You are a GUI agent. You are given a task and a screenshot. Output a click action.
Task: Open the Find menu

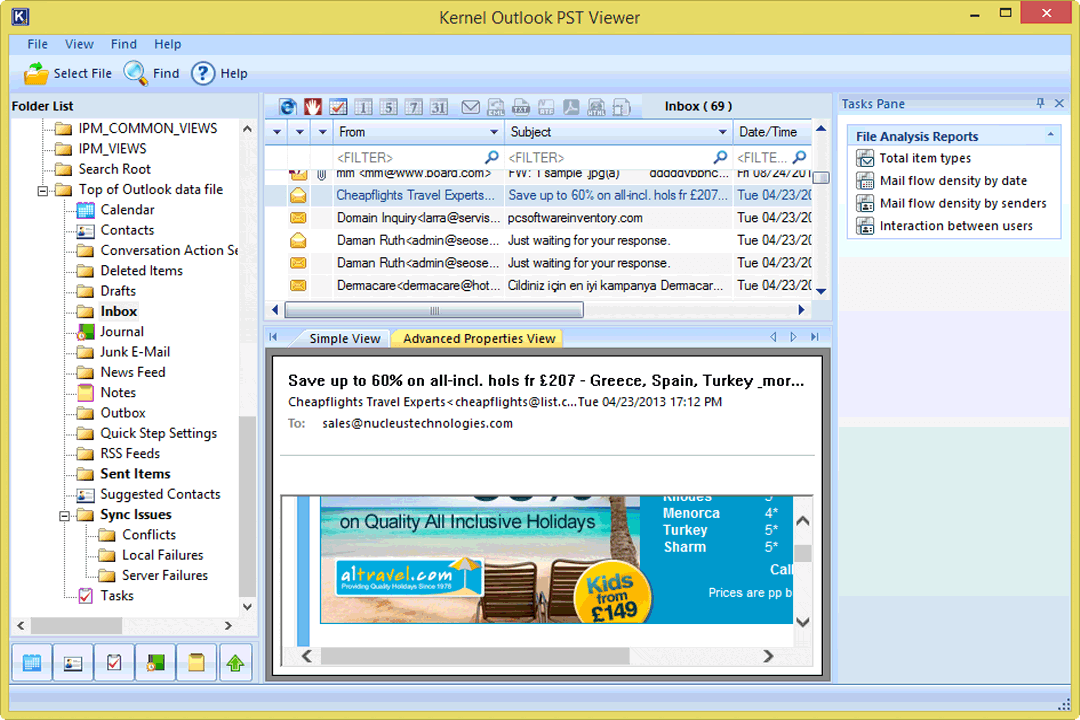click(x=124, y=44)
